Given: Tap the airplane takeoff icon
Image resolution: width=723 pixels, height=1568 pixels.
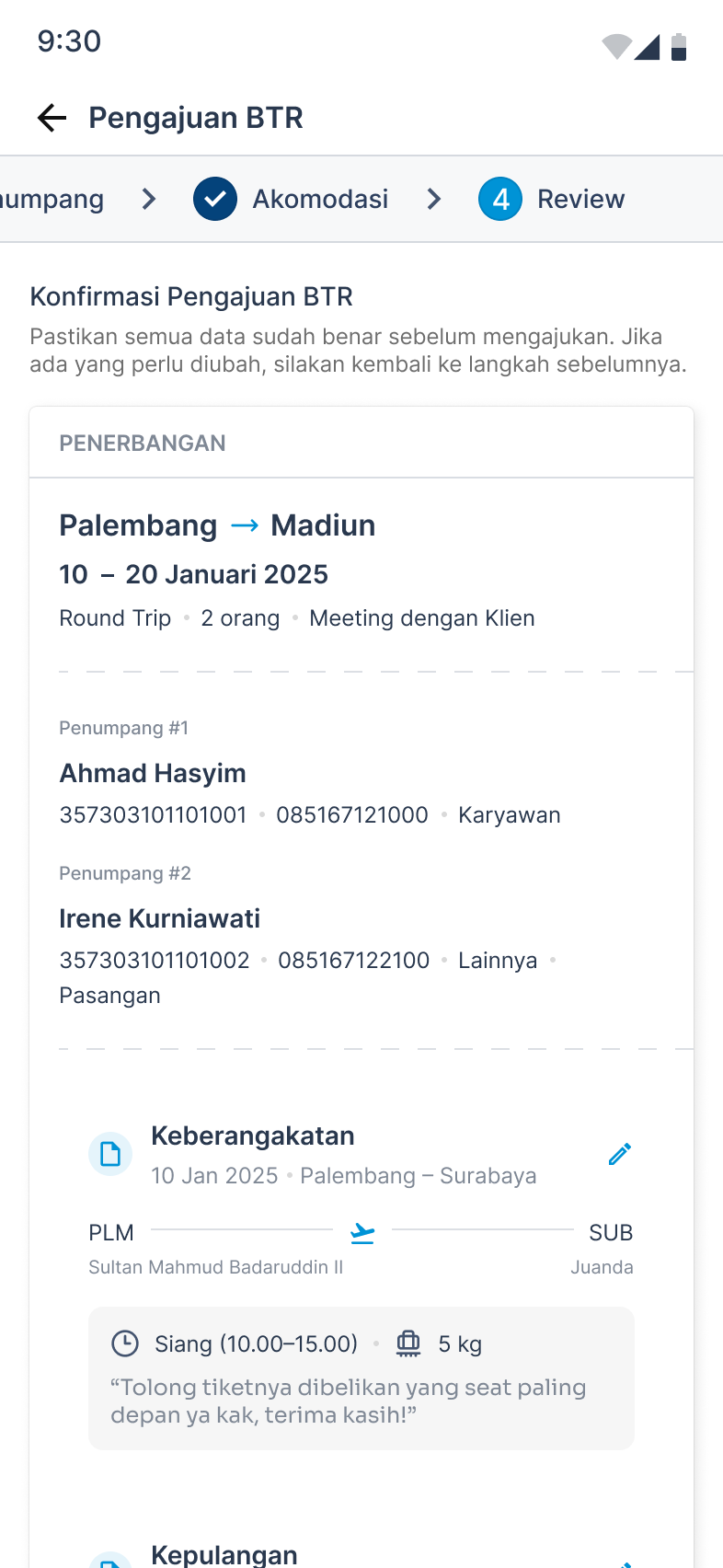Looking at the screenshot, I should tap(362, 1233).
